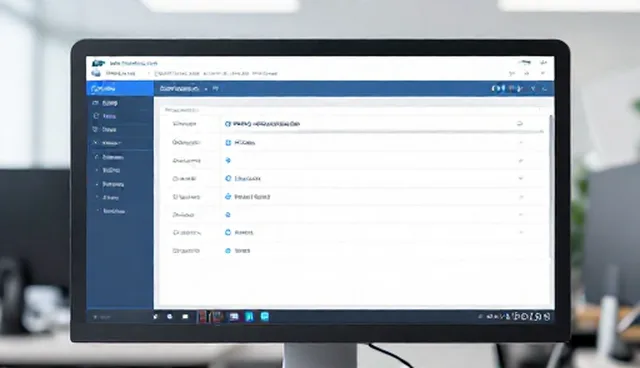The width and height of the screenshot is (640, 368).
Task: Click the app logo in the title bar
Action: (98, 63)
